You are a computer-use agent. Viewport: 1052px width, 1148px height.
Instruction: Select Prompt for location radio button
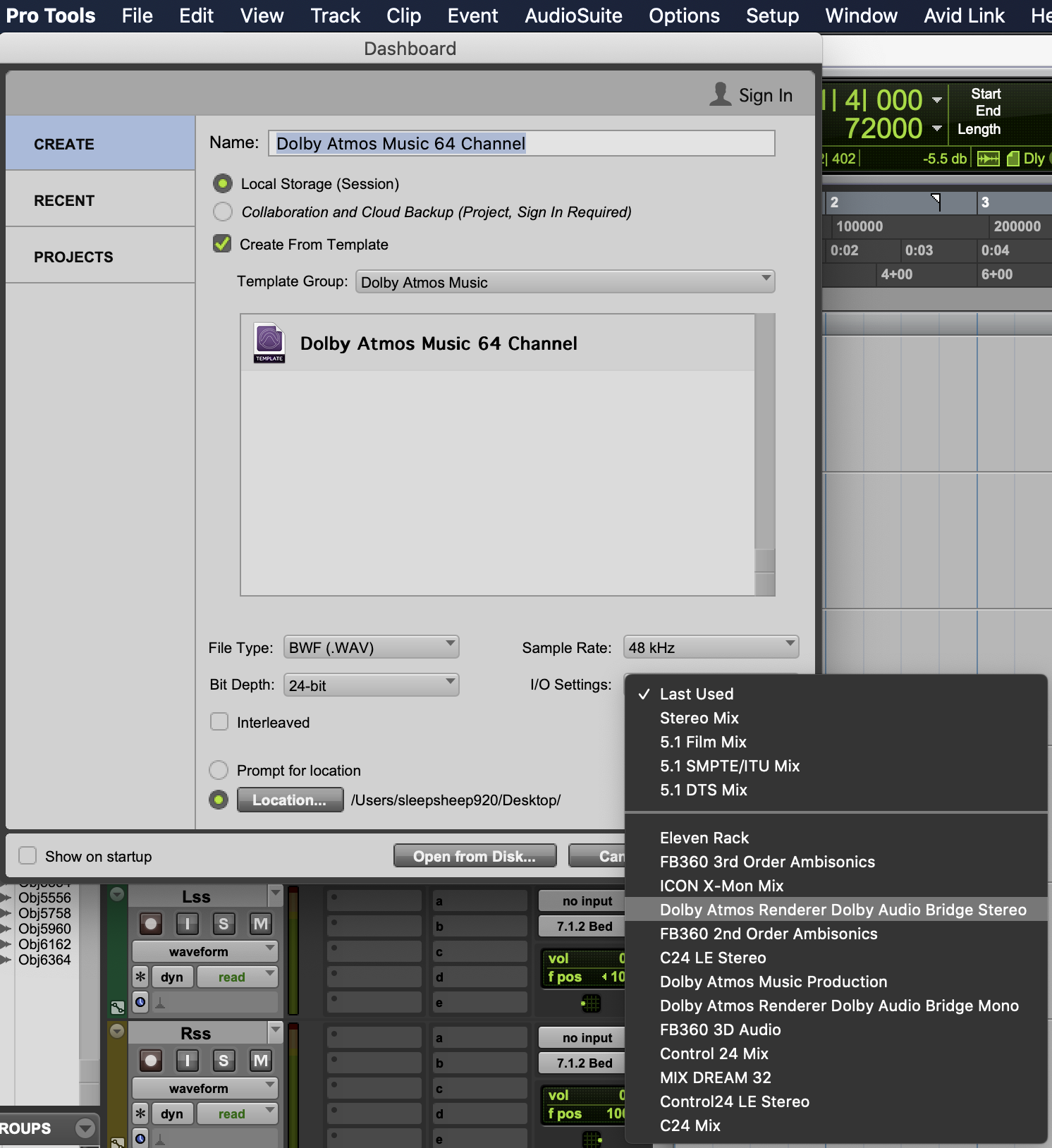pos(219,770)
